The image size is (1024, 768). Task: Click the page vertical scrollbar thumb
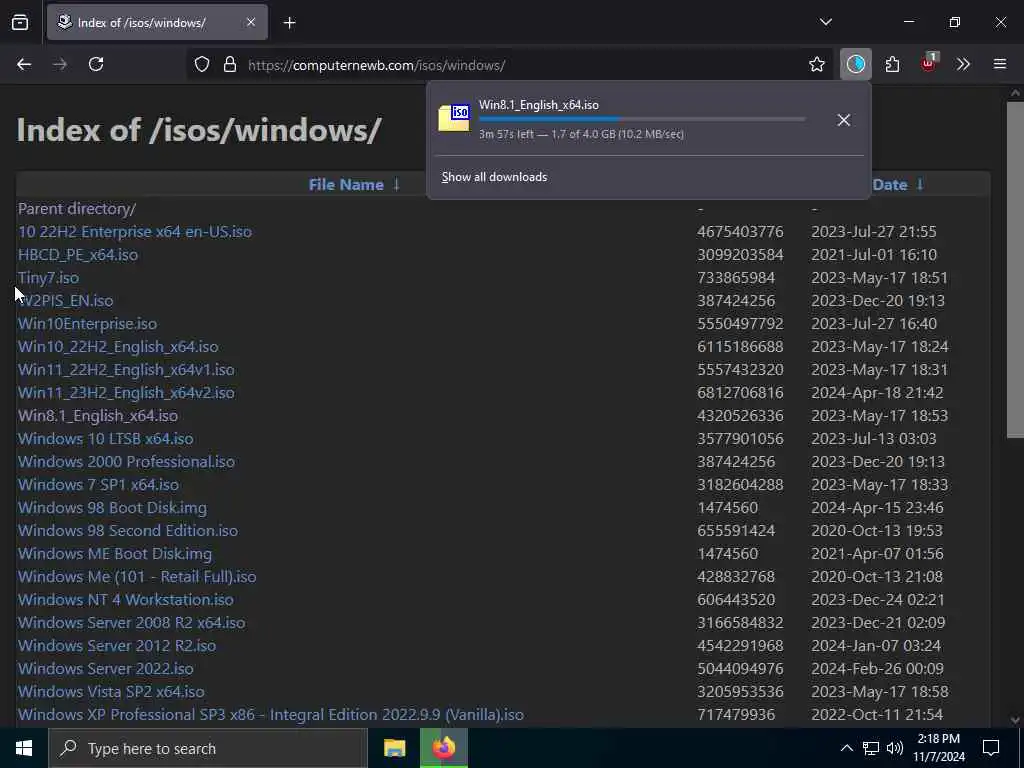pyautogui.click(x=1016, y=269)
